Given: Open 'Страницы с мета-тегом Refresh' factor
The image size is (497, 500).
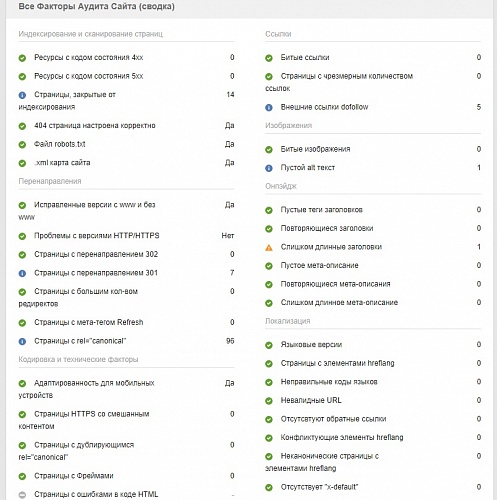Looking at the screenshot, I should [x=89, y=322].
